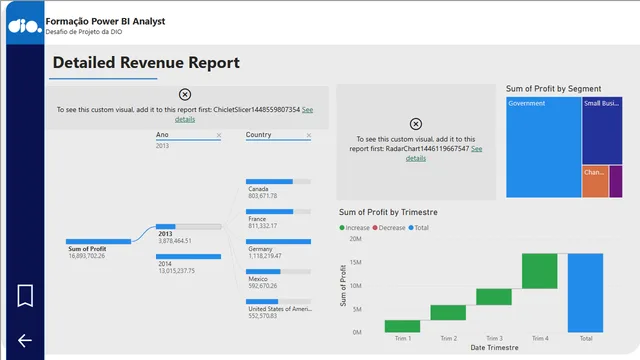Select the Canada bar in the Country level
This screenshot has width=640, height=360.
pos(278,181)
